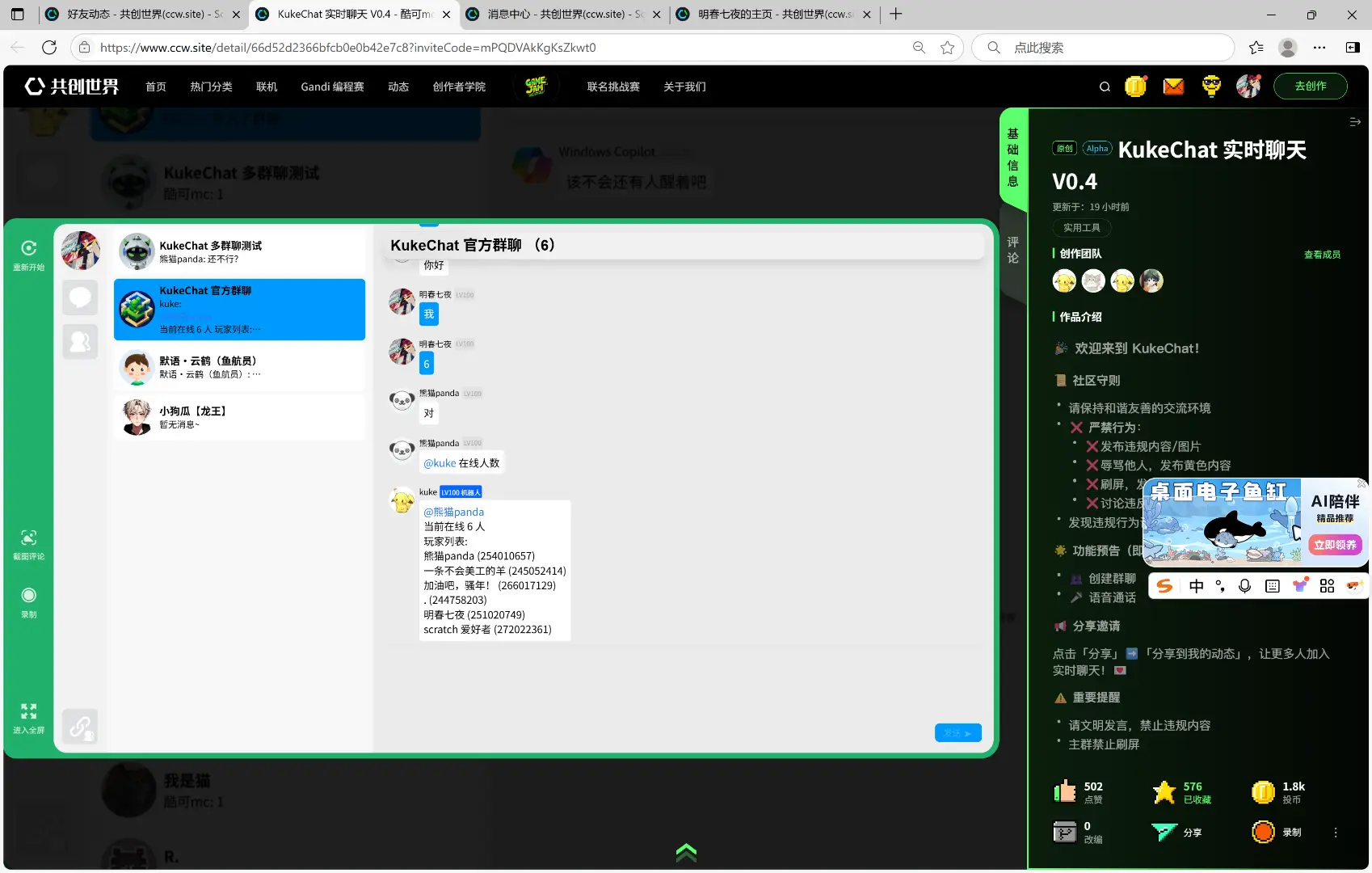Screen dimensions: 1372x873
Task: Open 创作者学院 navigation item
Action: pyautogui.click(x=459, y=86)
